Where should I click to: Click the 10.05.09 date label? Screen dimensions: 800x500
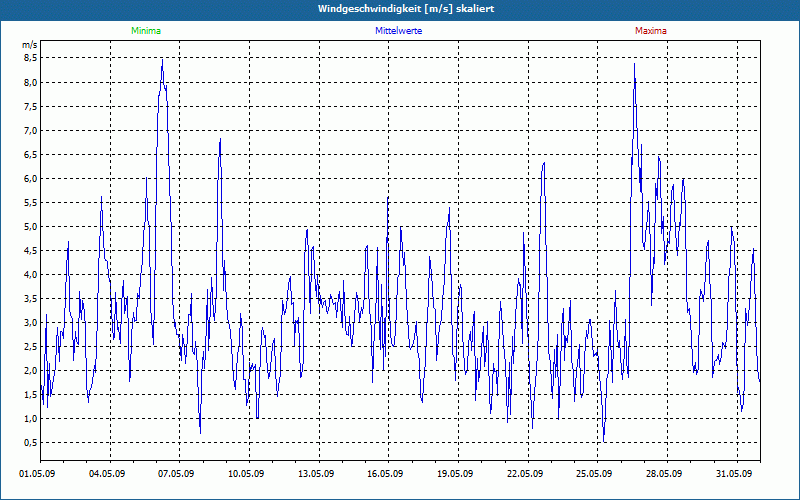[x=246, y=474]
